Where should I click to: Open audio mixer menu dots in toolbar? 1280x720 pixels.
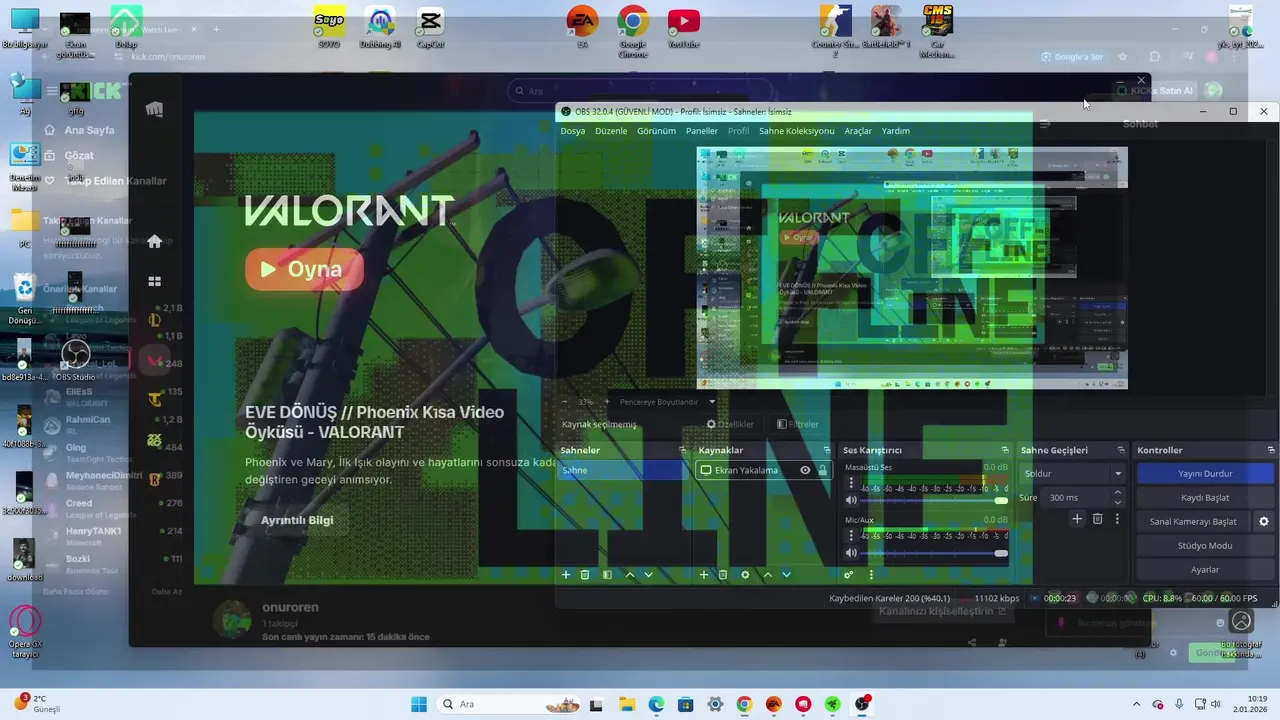click(871, 575)
